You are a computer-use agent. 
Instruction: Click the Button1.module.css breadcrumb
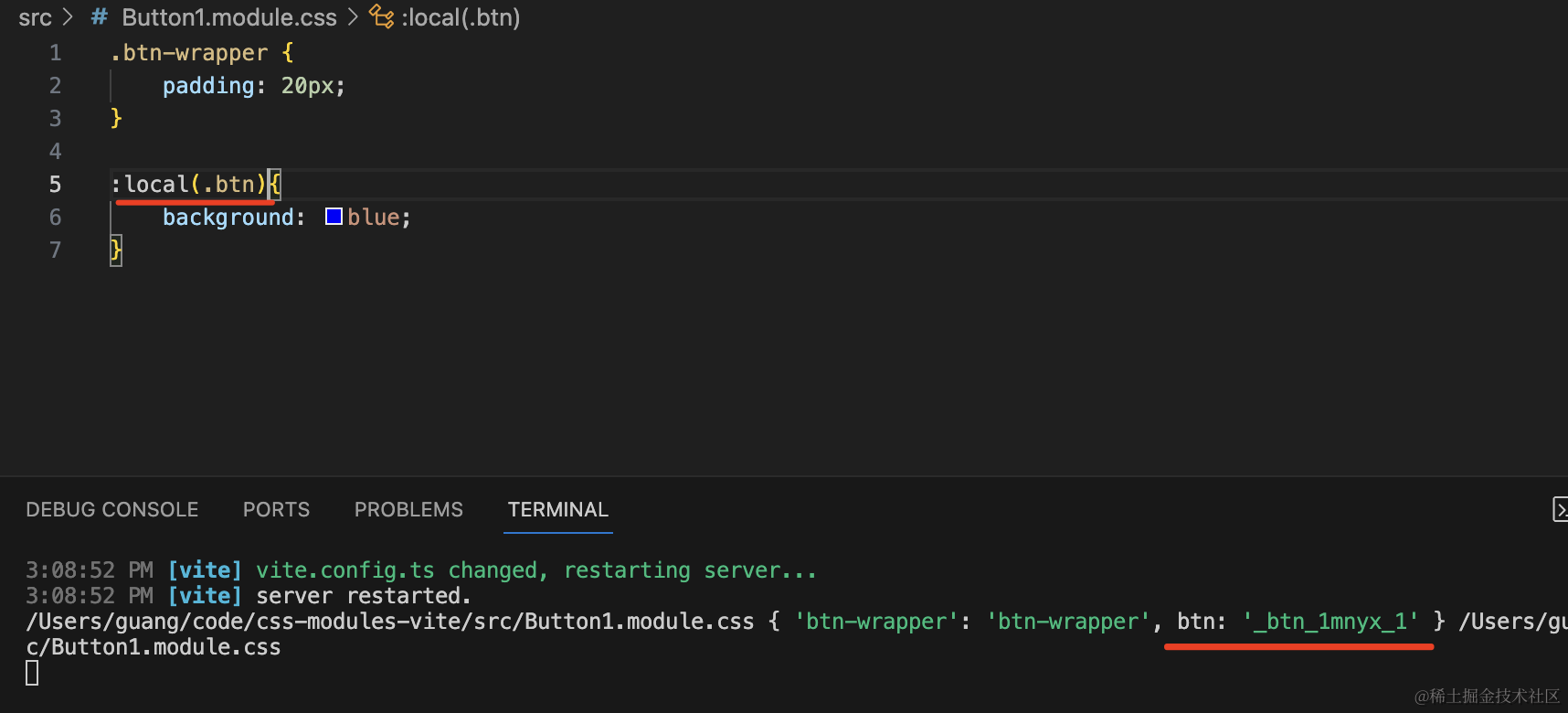point(229,17)
